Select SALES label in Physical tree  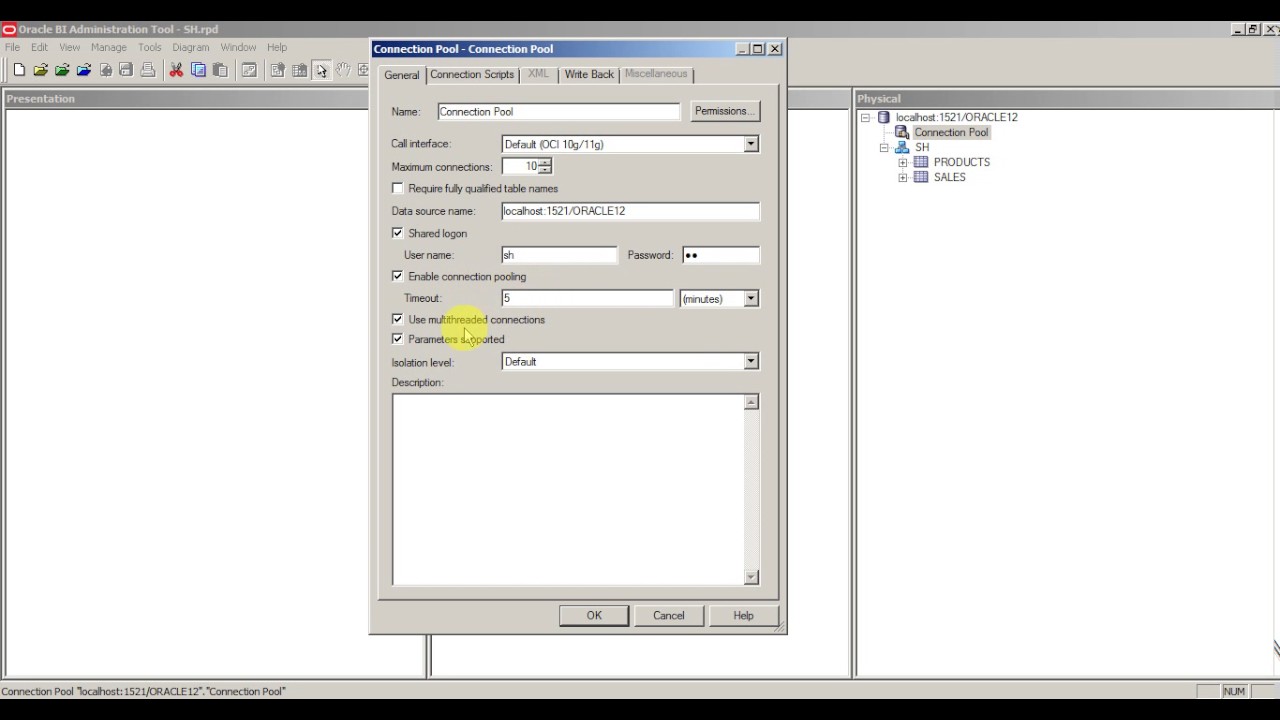[950, 177]
